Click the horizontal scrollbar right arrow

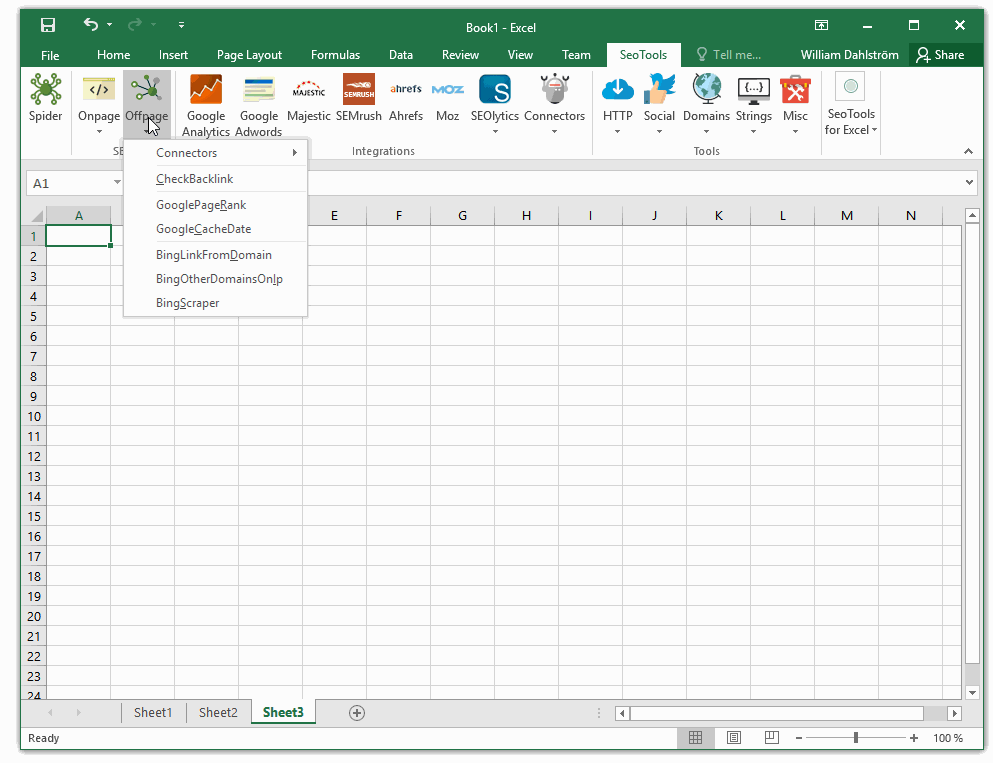click(954, 714)
